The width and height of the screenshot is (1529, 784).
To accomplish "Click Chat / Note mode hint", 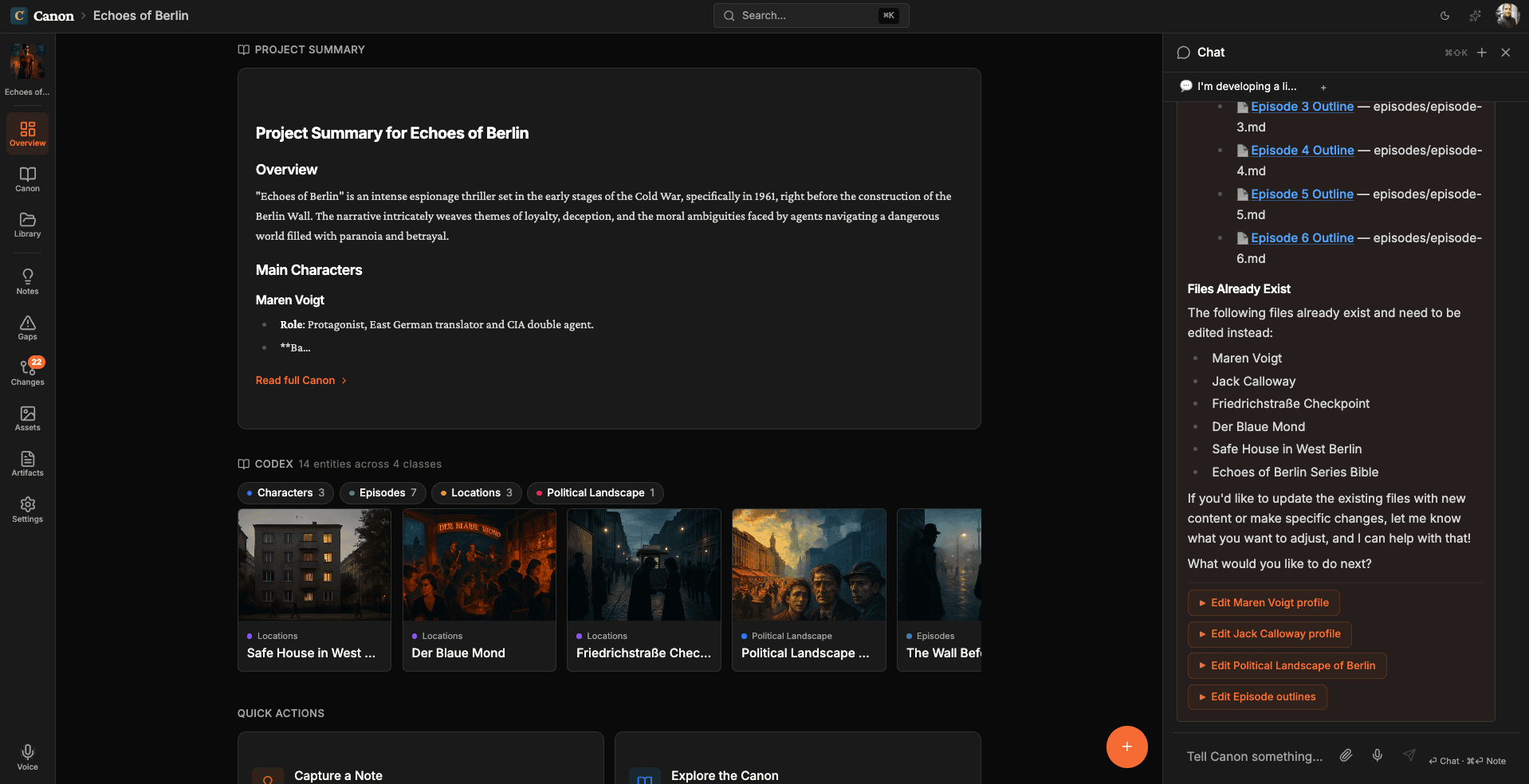I will tap(1467, 761).
